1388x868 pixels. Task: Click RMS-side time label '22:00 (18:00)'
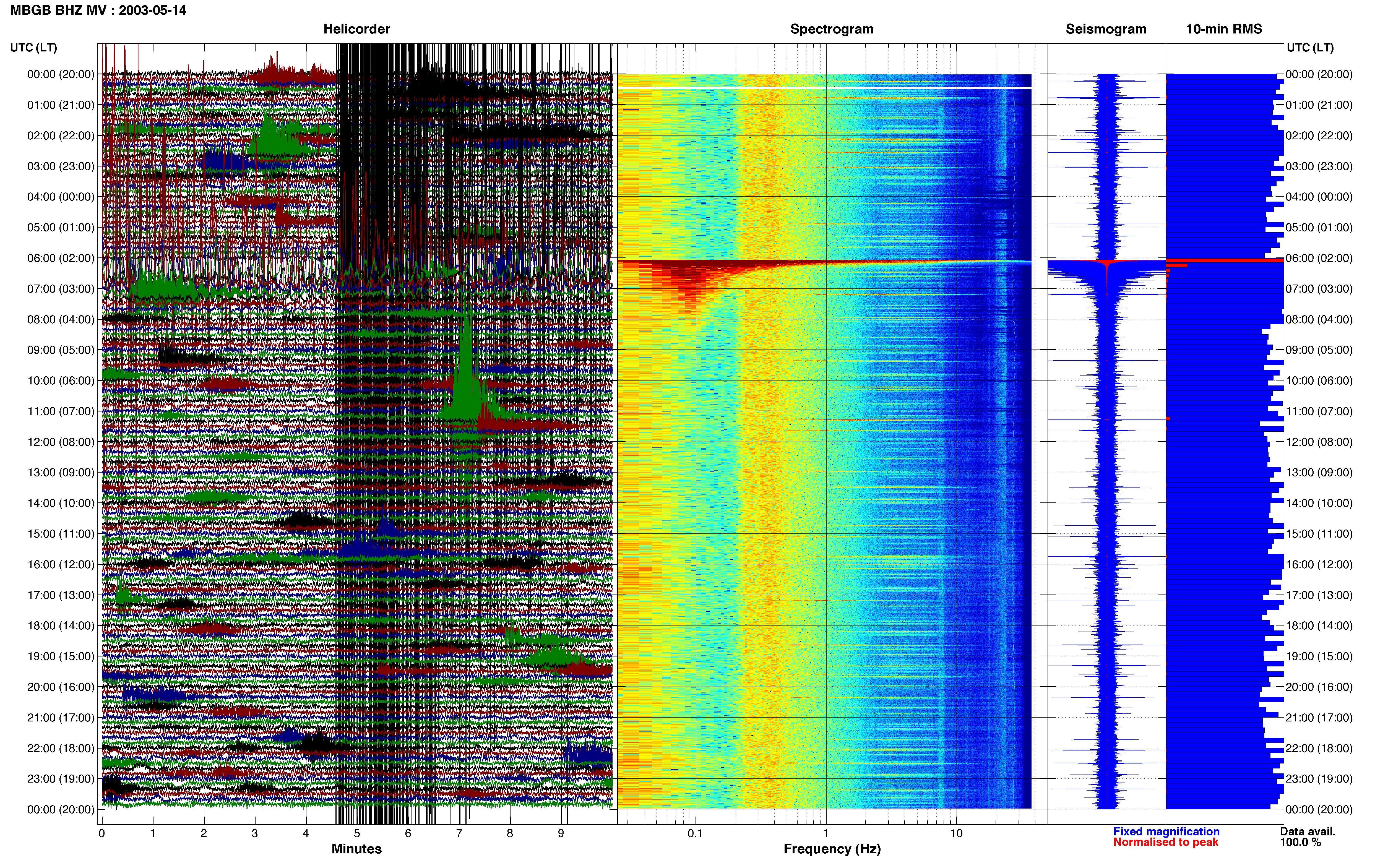tap(1319, 749)
